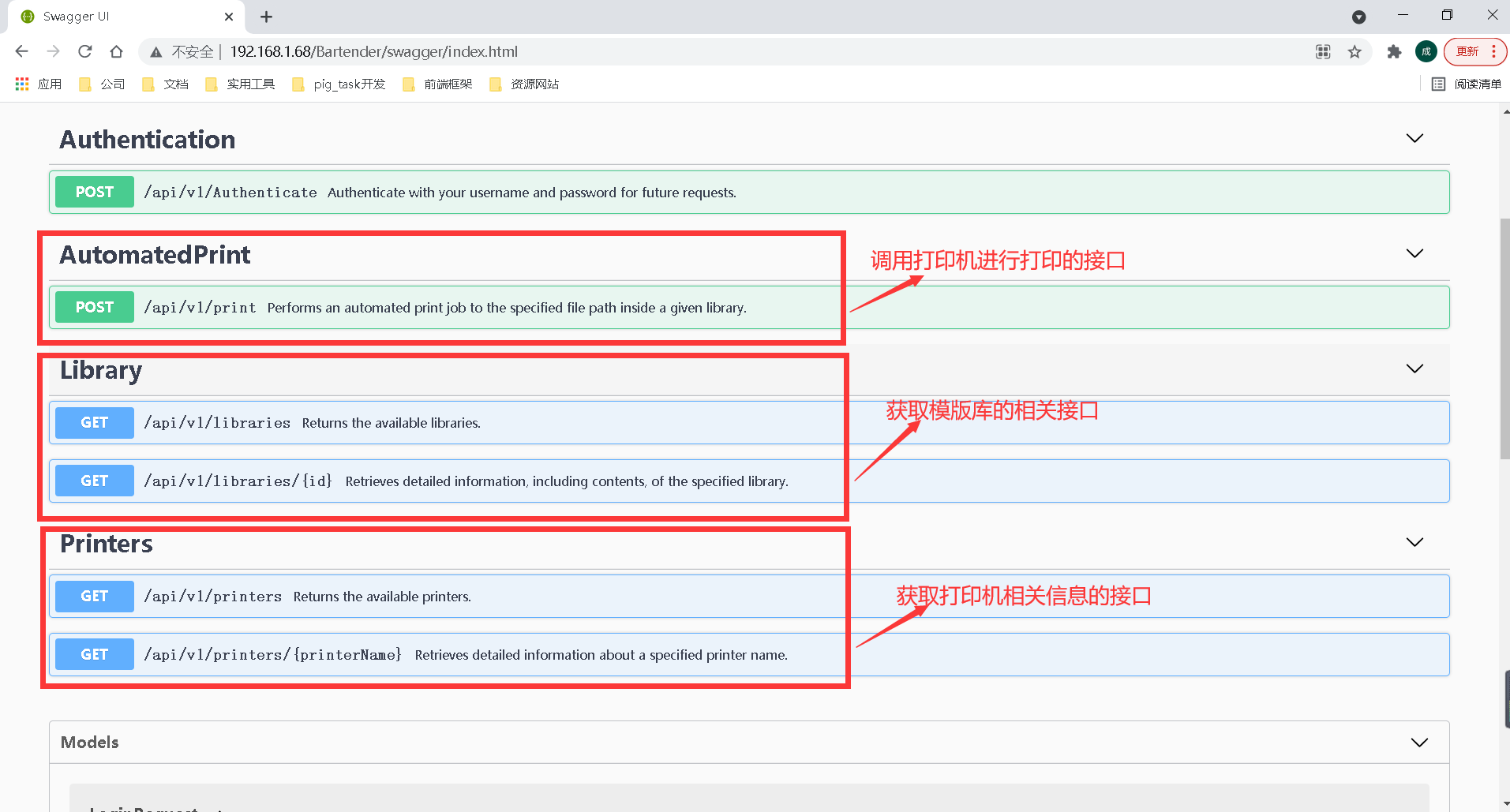Collapse the Authentication section
Screen dimensions: 1510x812
point(1414,138)
